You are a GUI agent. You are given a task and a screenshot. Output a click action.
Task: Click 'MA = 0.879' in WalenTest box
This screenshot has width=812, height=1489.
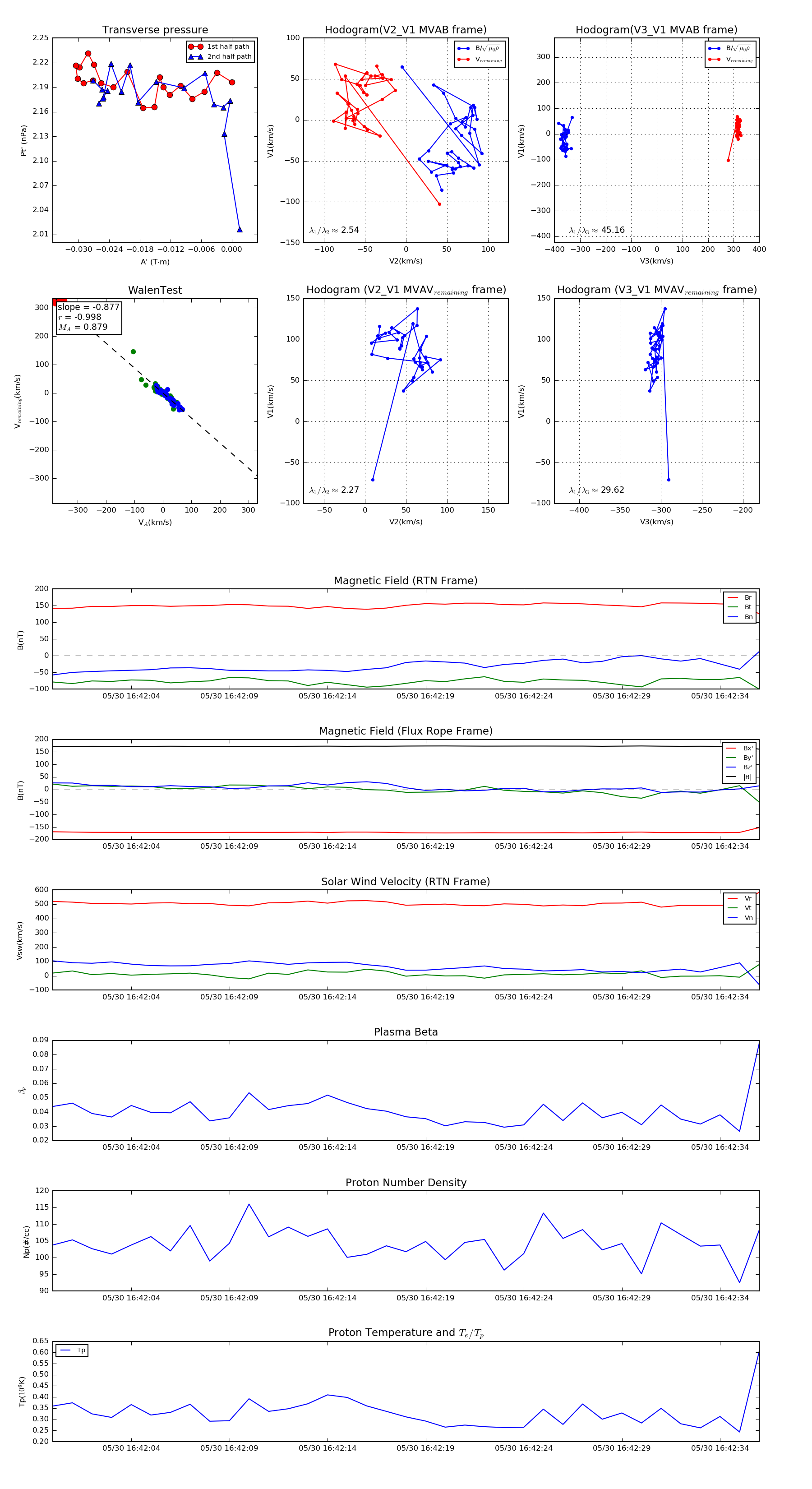(x=83, y=327)
